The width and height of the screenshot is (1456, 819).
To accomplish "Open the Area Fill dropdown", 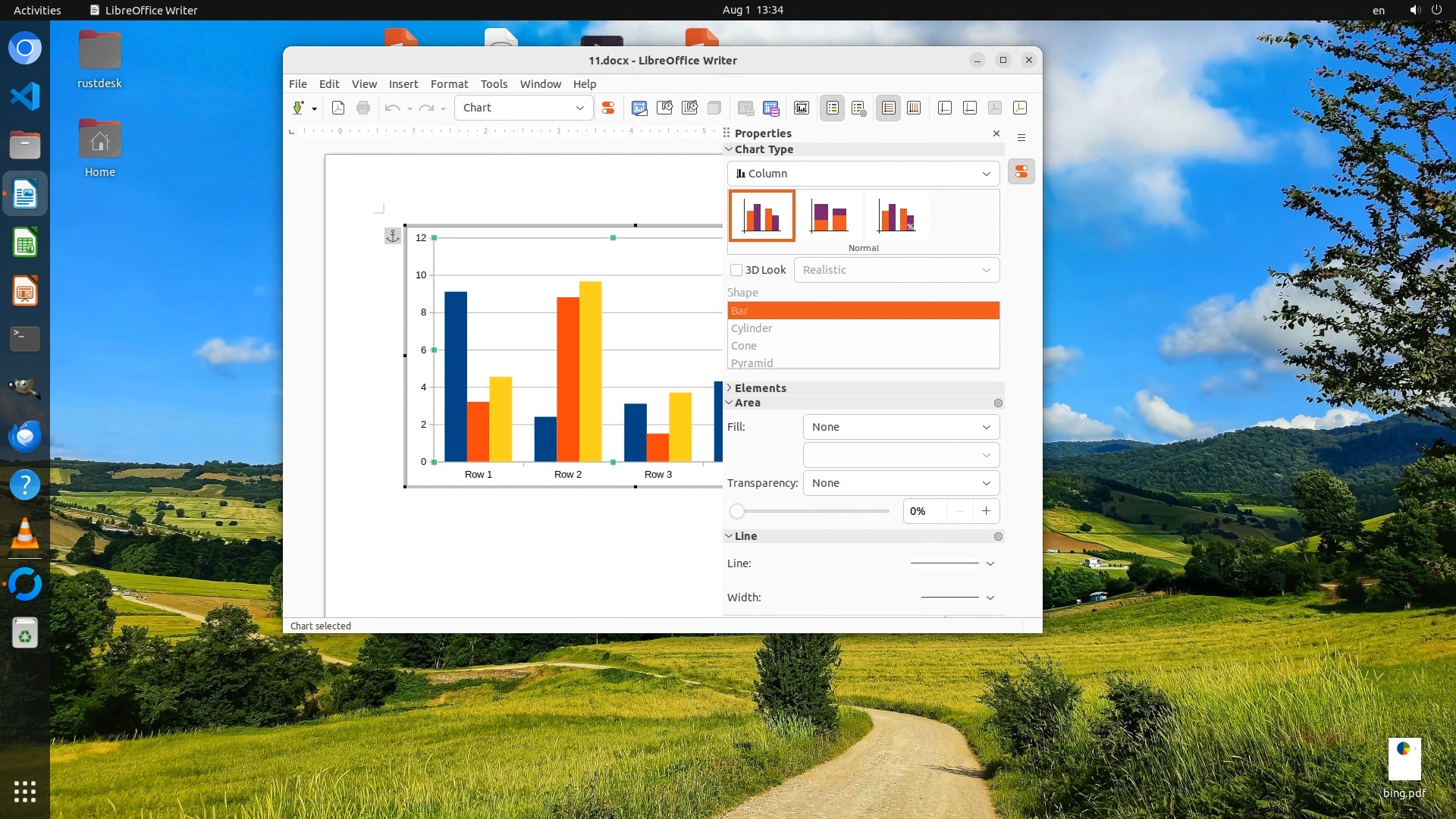I will coord(901,427).
